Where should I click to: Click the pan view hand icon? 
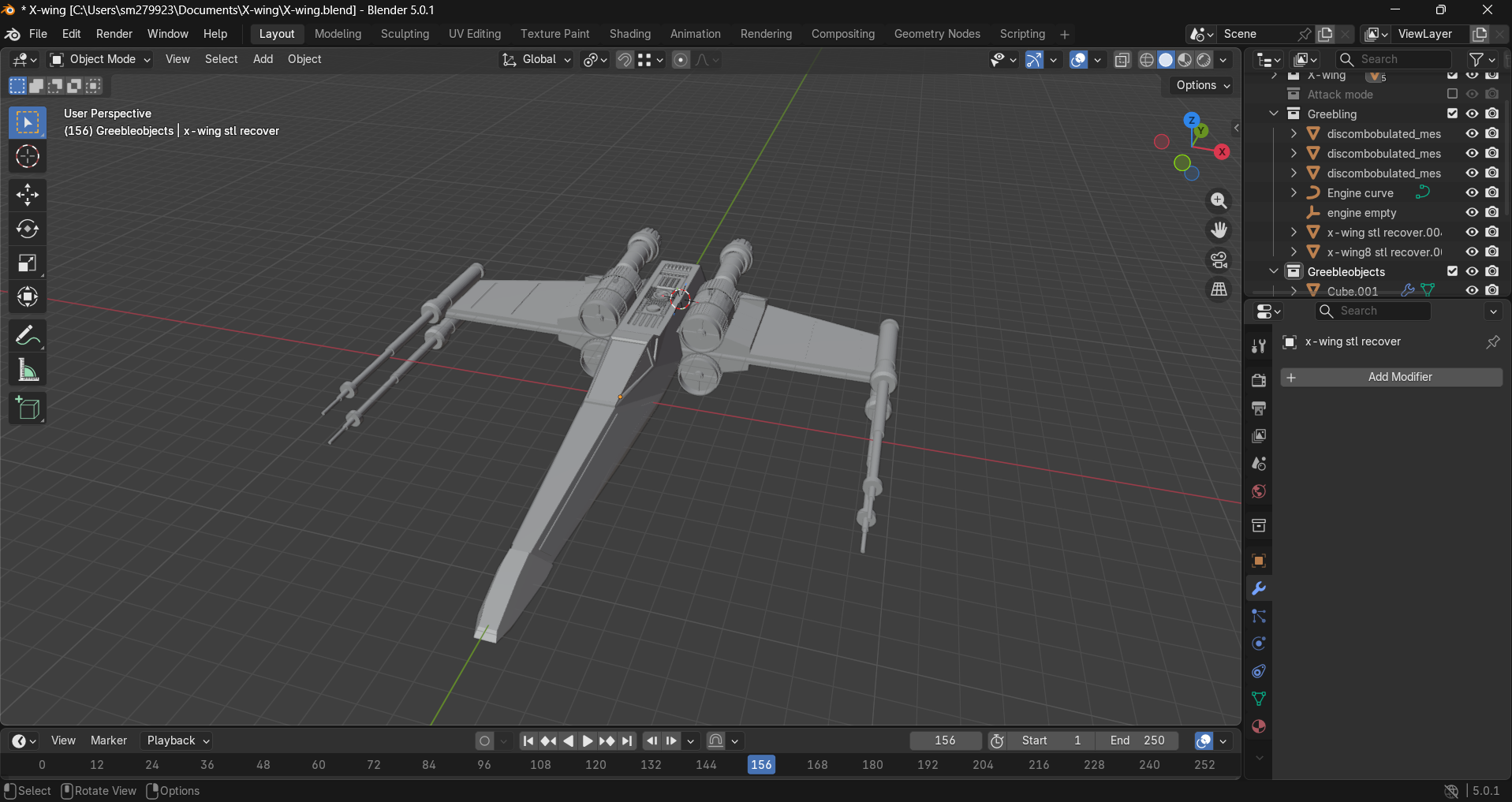(x=1219, y=230)
